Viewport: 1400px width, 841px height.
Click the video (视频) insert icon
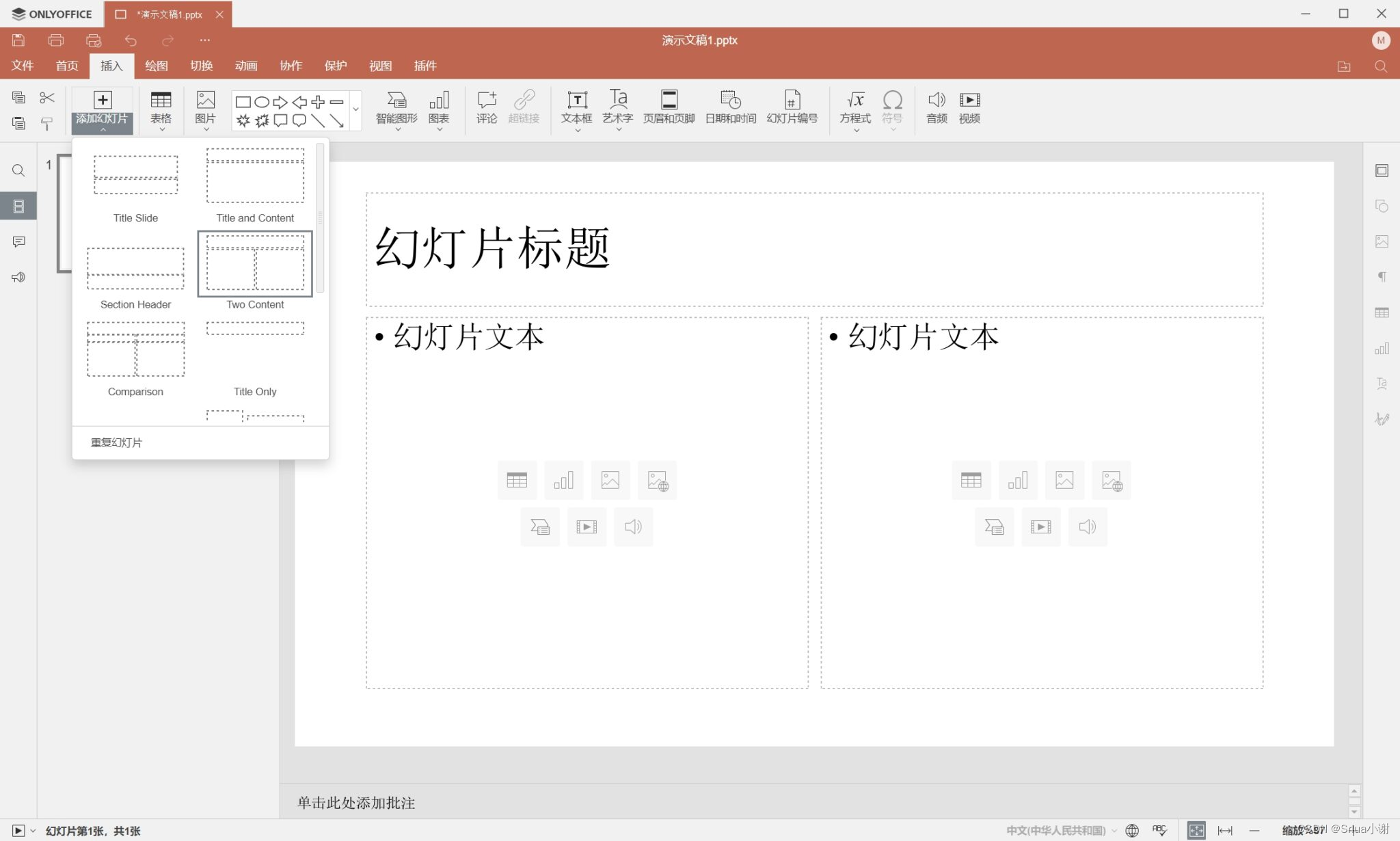click(969, 107)
